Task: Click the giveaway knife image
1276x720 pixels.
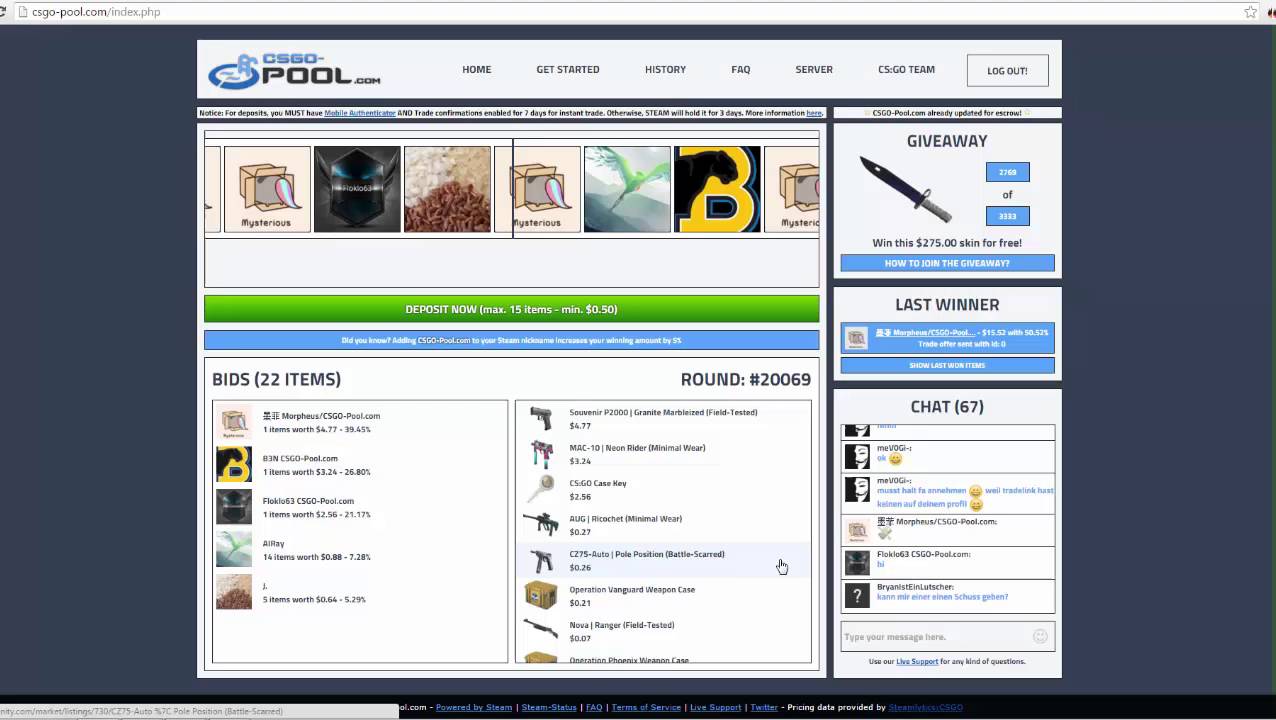Action: (907, 190)
